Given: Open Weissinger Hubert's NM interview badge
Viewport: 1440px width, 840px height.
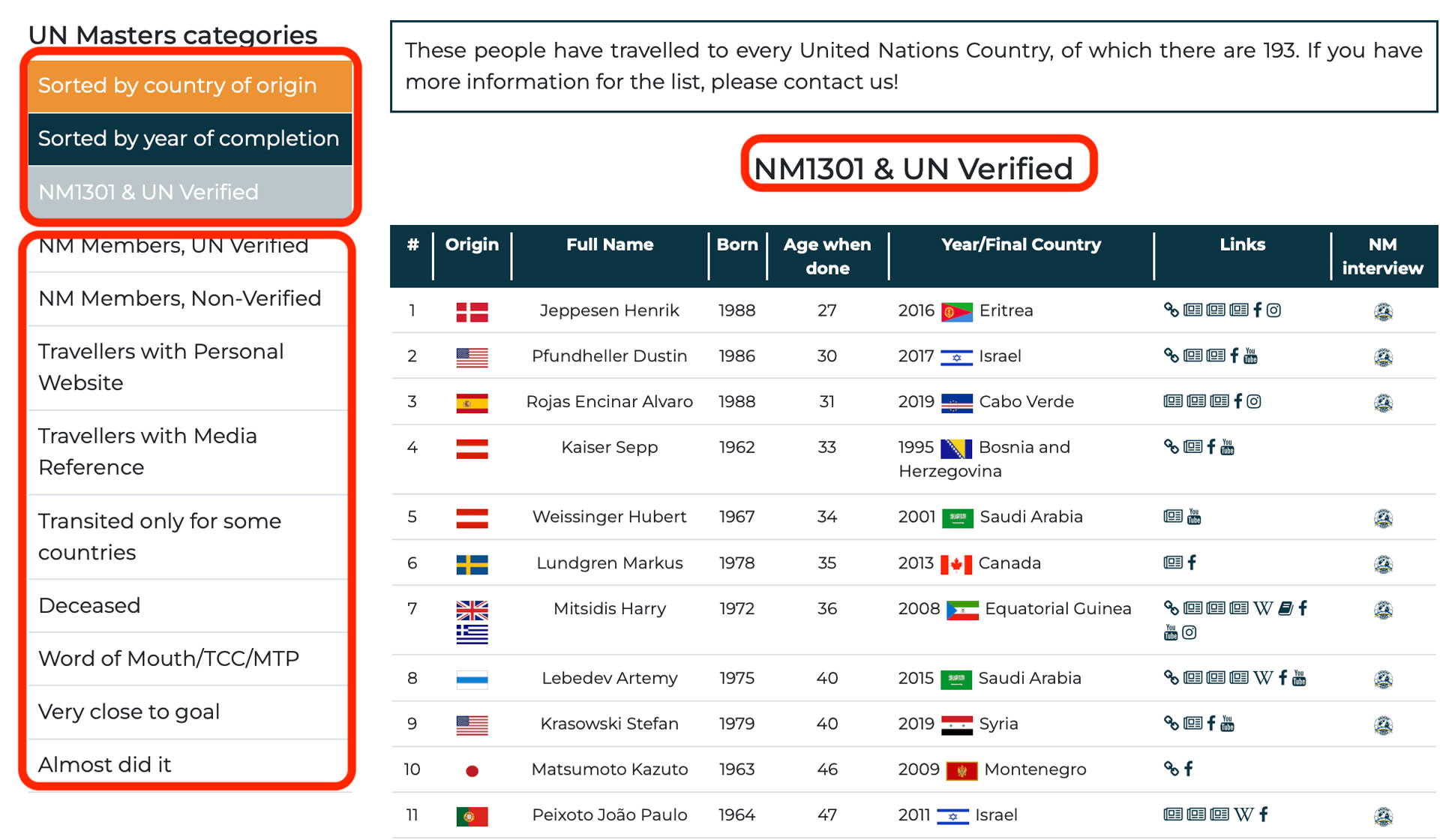Looking at the screenshot, I should 1383,517.
